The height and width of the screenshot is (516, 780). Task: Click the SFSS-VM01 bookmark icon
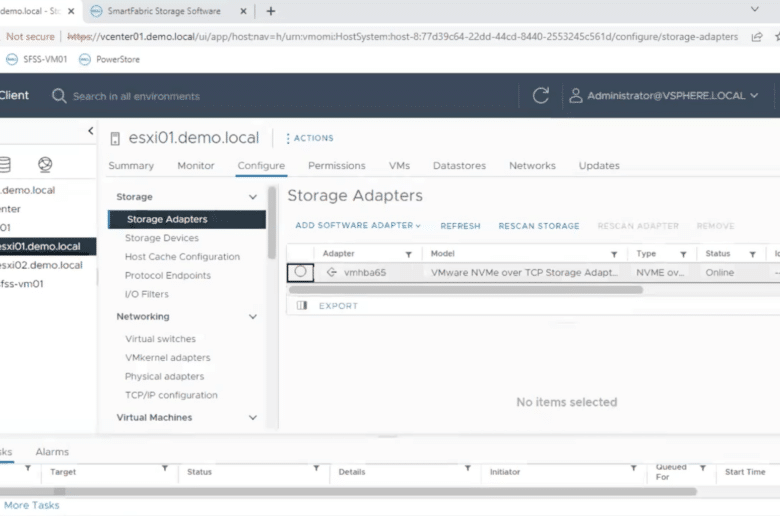(x=11, y=59)
